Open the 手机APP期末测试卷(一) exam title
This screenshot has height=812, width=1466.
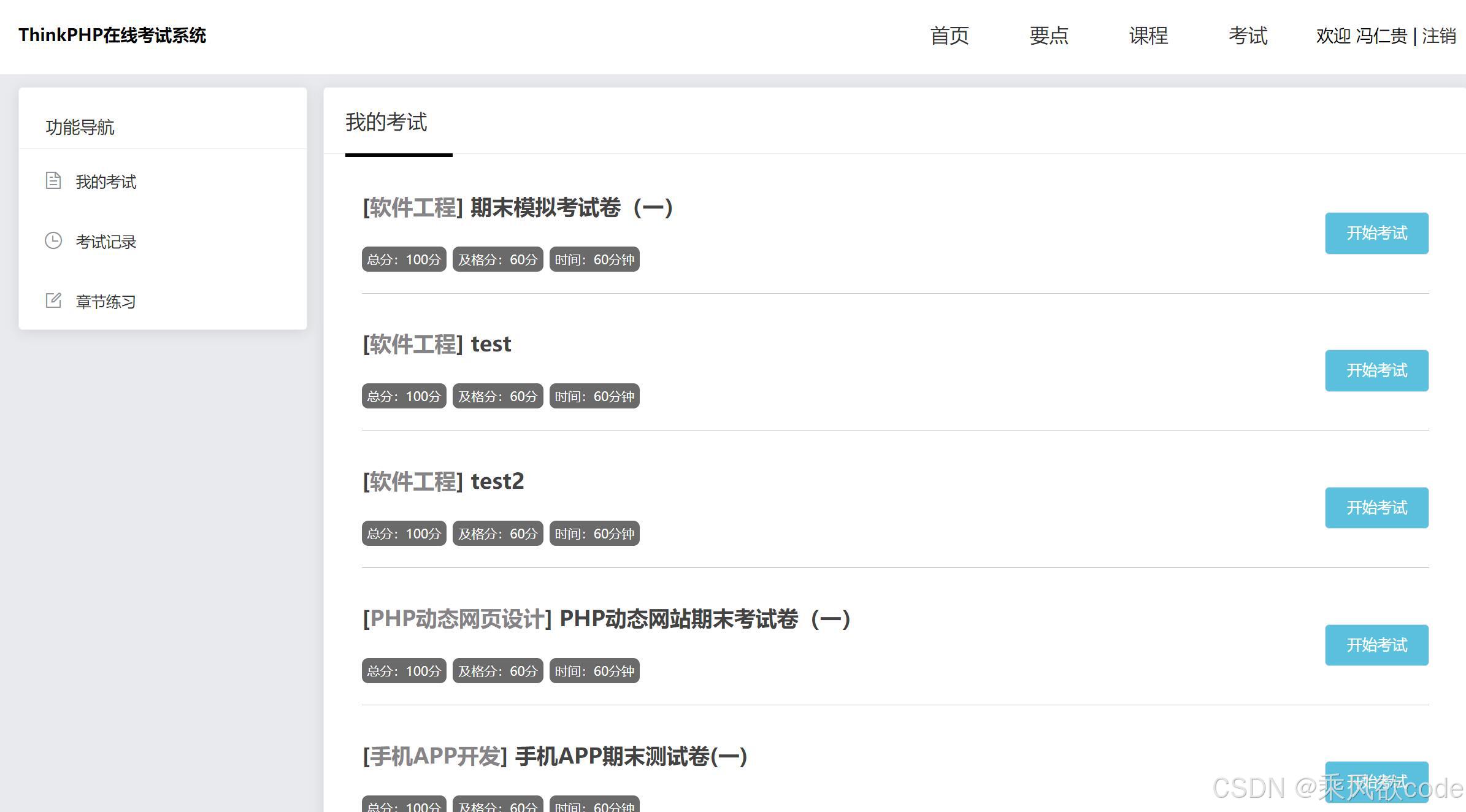click(631, 756)
